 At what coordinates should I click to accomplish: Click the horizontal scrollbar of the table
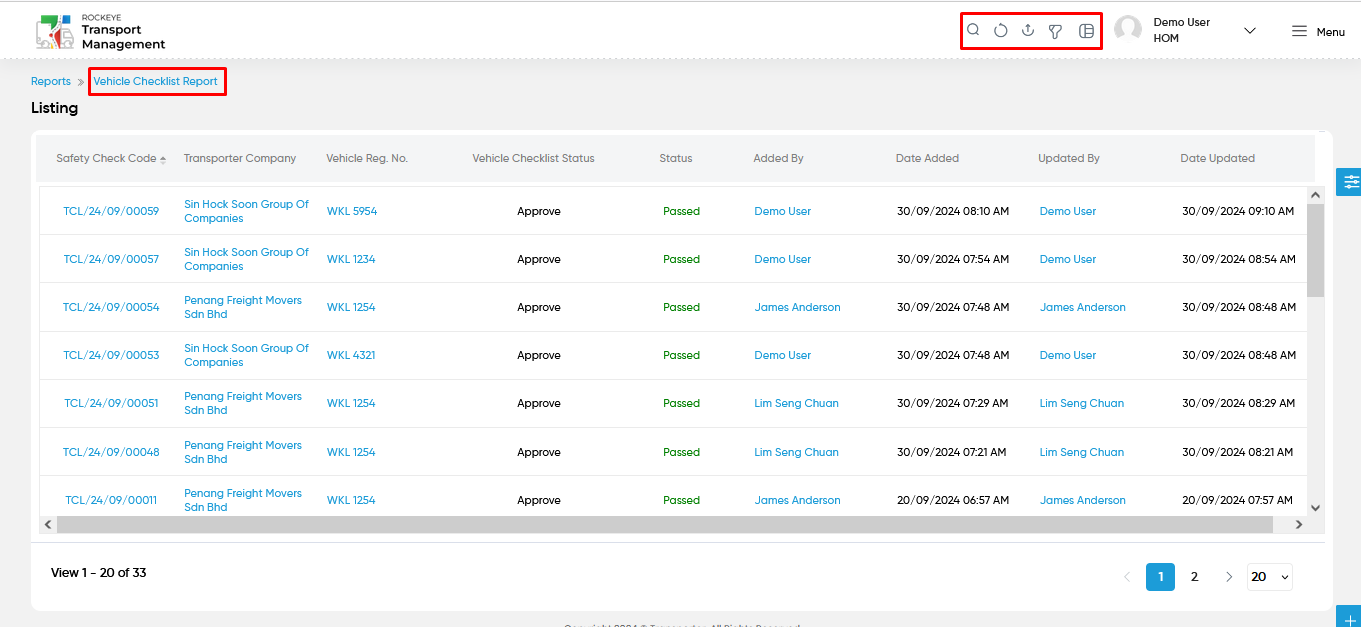pos(665,524)
